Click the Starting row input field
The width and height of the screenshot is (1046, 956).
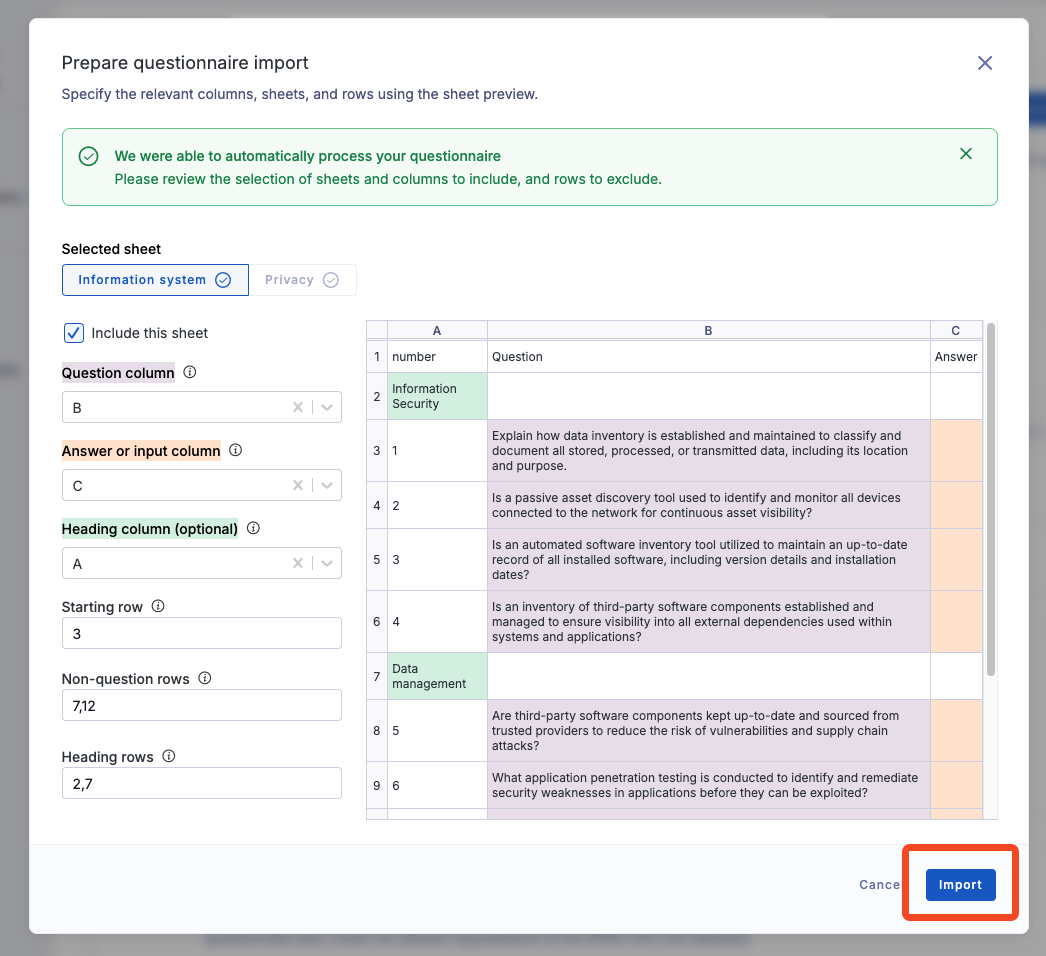tap(201, 633)
